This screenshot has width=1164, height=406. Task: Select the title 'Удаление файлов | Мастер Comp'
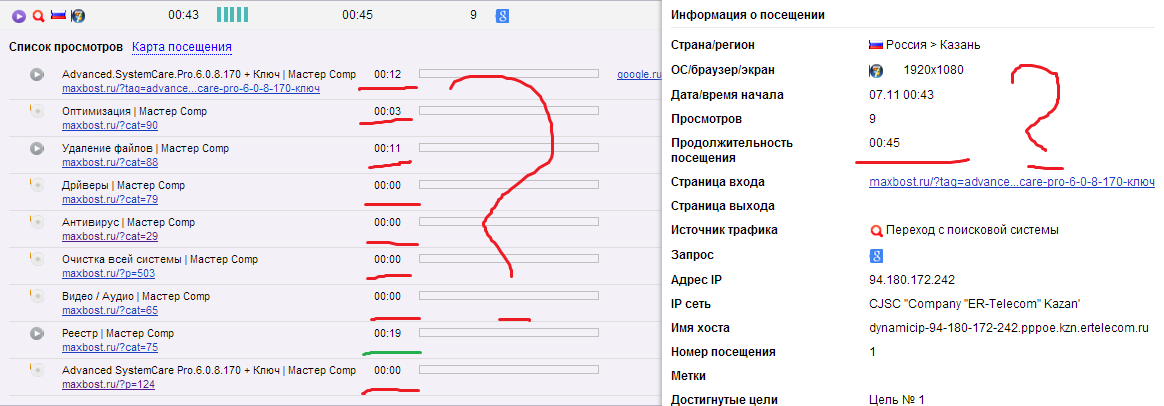coord(146,148)
